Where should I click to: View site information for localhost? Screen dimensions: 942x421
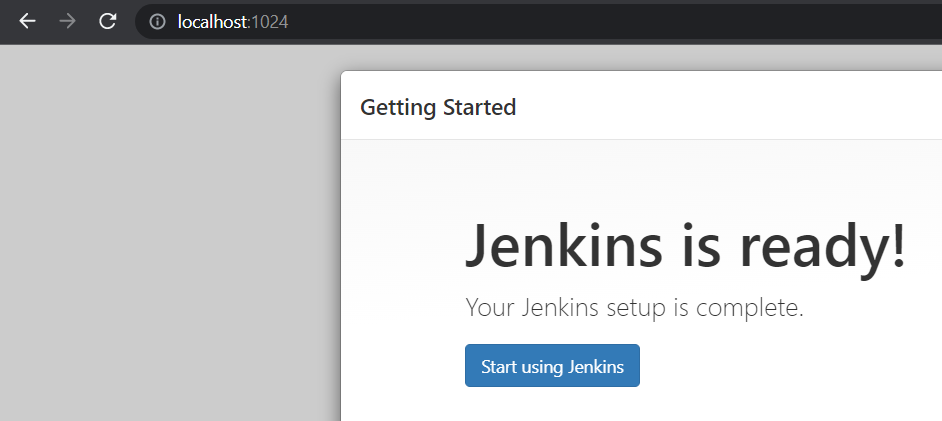pyautogui.click(x=157, y=21)
